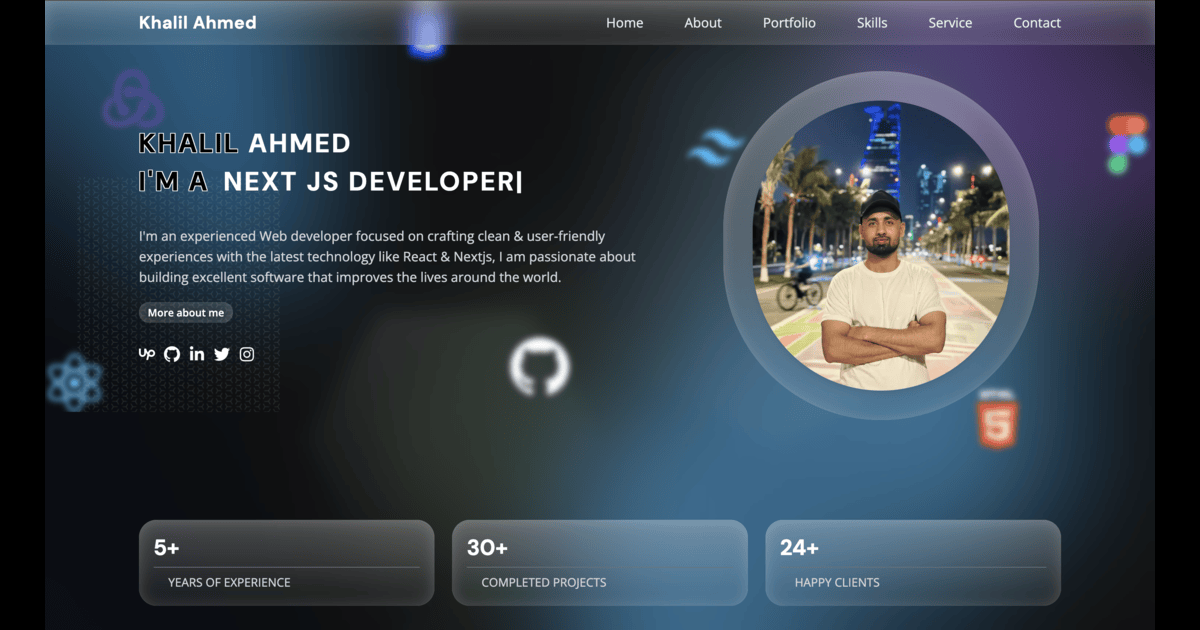Open the Upwork social icon

click(147, 353)
